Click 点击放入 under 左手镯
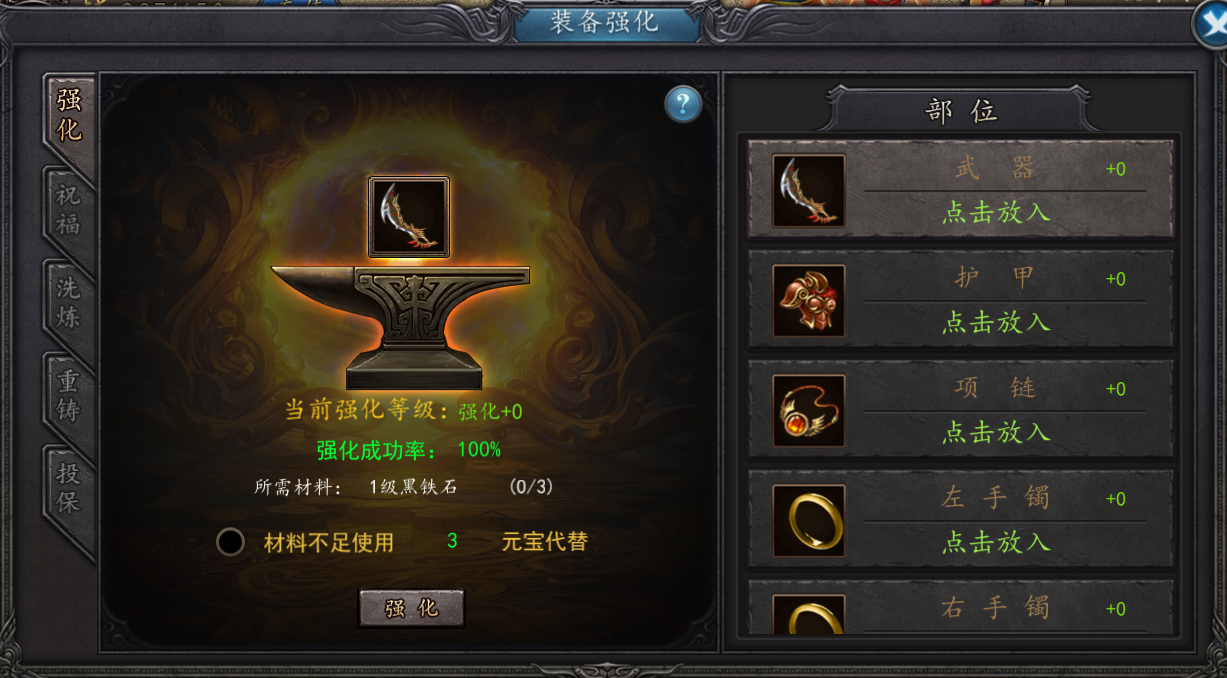 [996, 542]
